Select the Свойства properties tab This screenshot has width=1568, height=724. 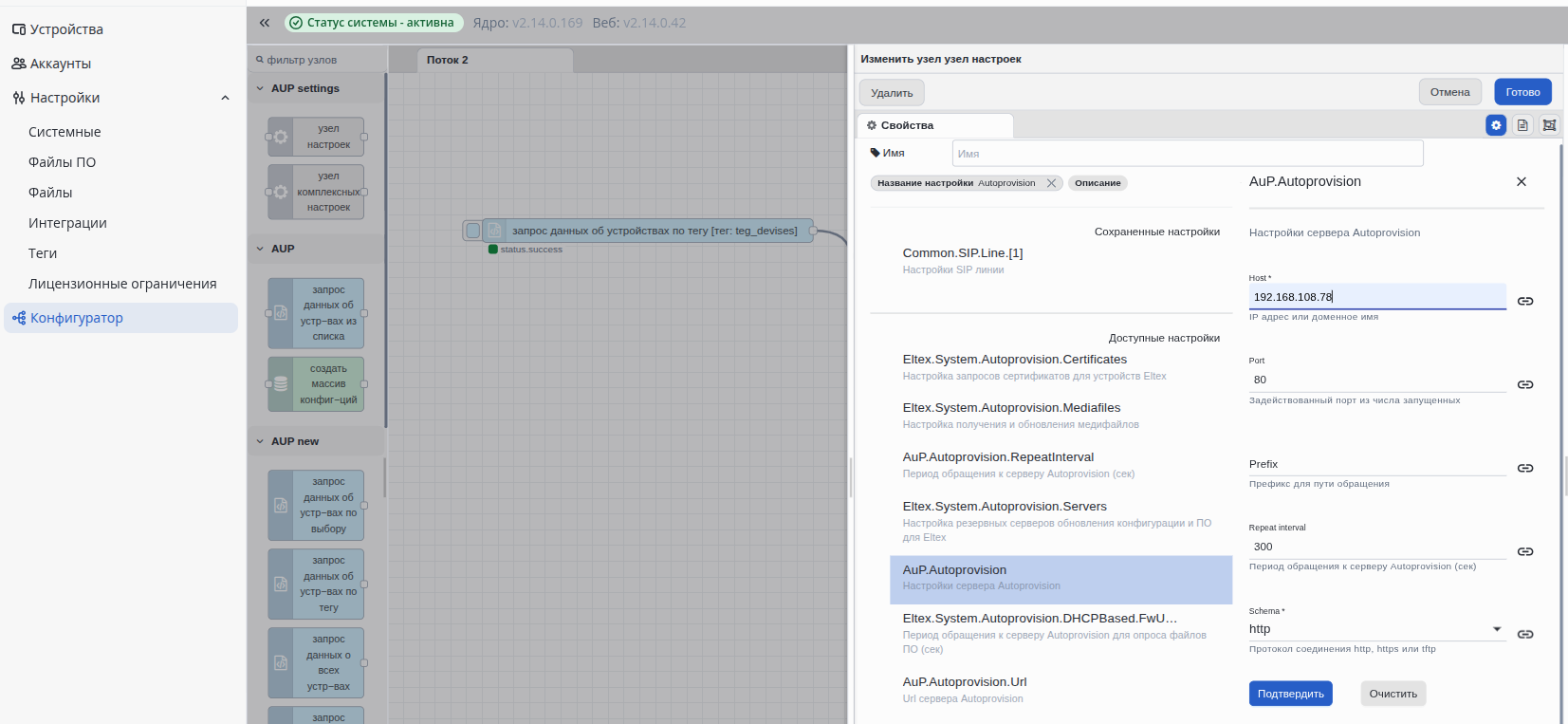tap(935, 125)
